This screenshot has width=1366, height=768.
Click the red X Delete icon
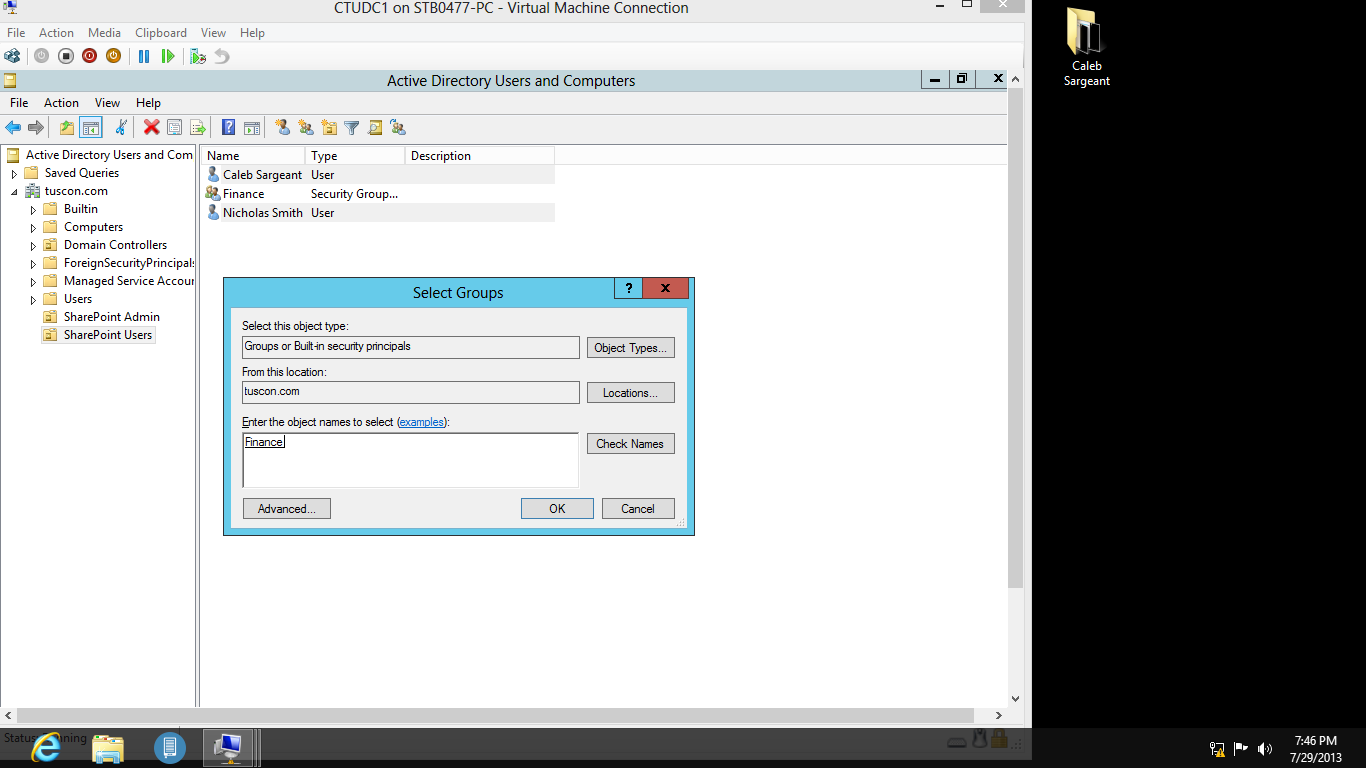click(x=151, y=127)
